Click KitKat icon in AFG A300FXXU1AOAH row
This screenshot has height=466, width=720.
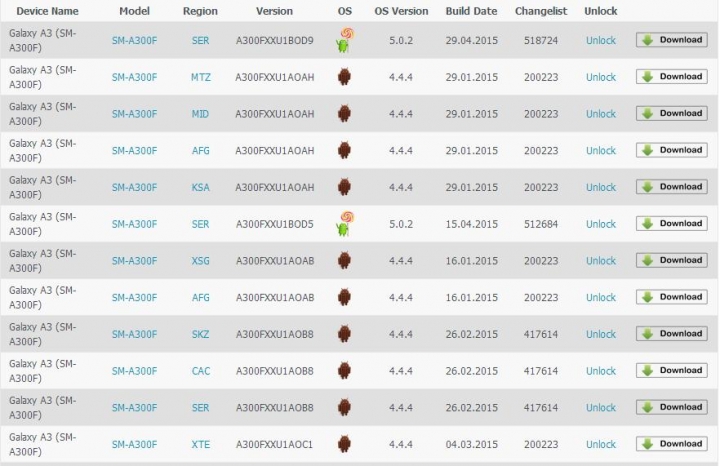(x=344, y=150)
